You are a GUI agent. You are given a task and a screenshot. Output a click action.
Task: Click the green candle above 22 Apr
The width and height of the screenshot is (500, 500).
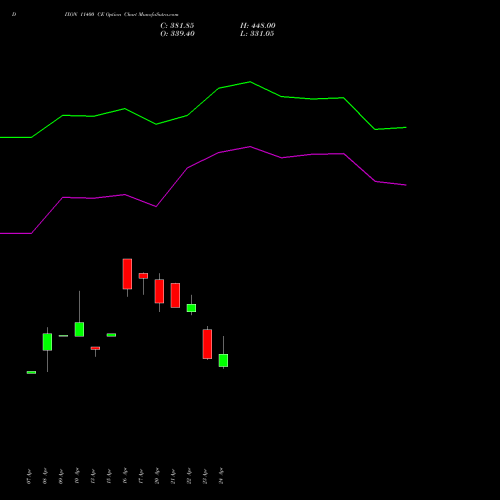point(191,308)
